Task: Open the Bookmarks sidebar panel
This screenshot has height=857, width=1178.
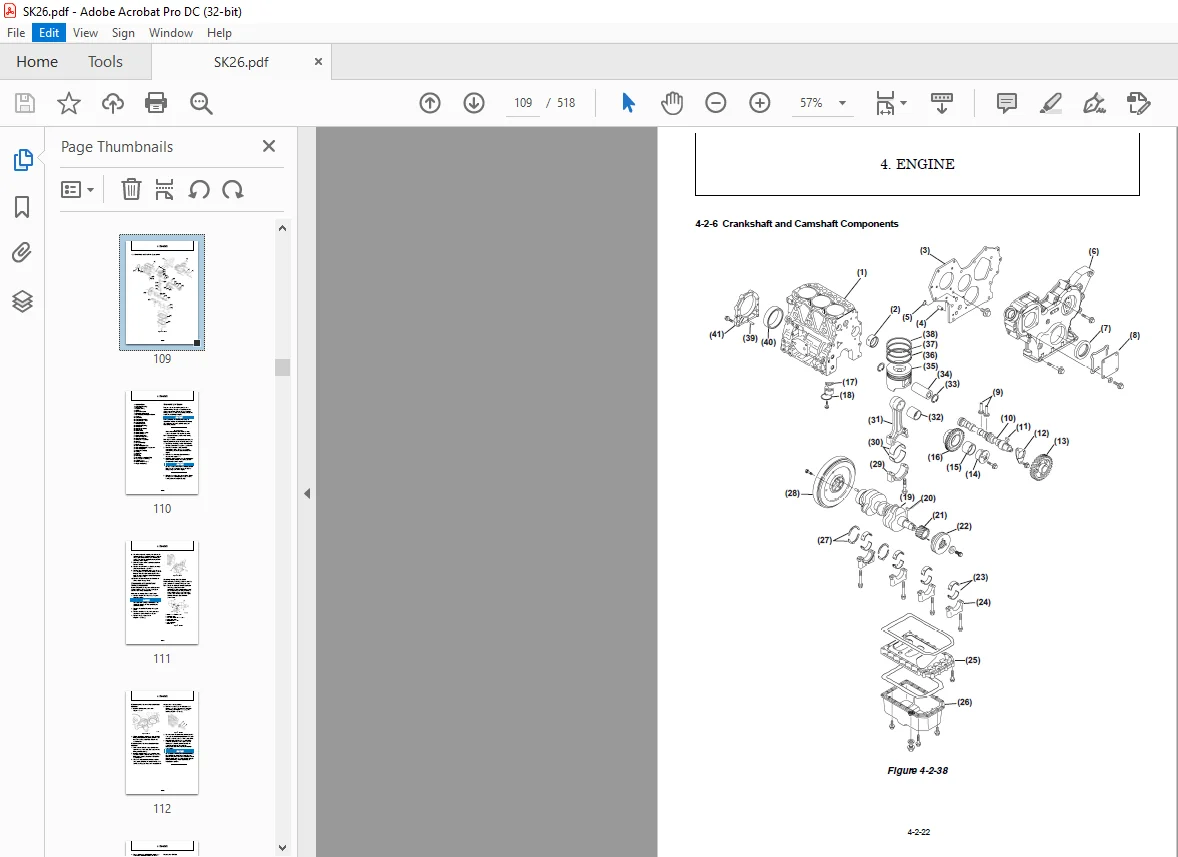Action: click(23, 207)
